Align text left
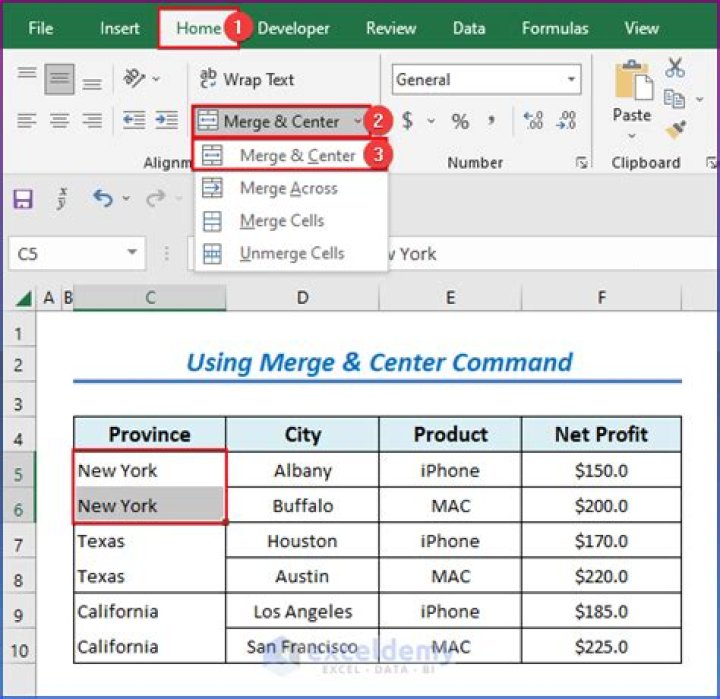This screenshot has height=699, width=720. point(27,121)
